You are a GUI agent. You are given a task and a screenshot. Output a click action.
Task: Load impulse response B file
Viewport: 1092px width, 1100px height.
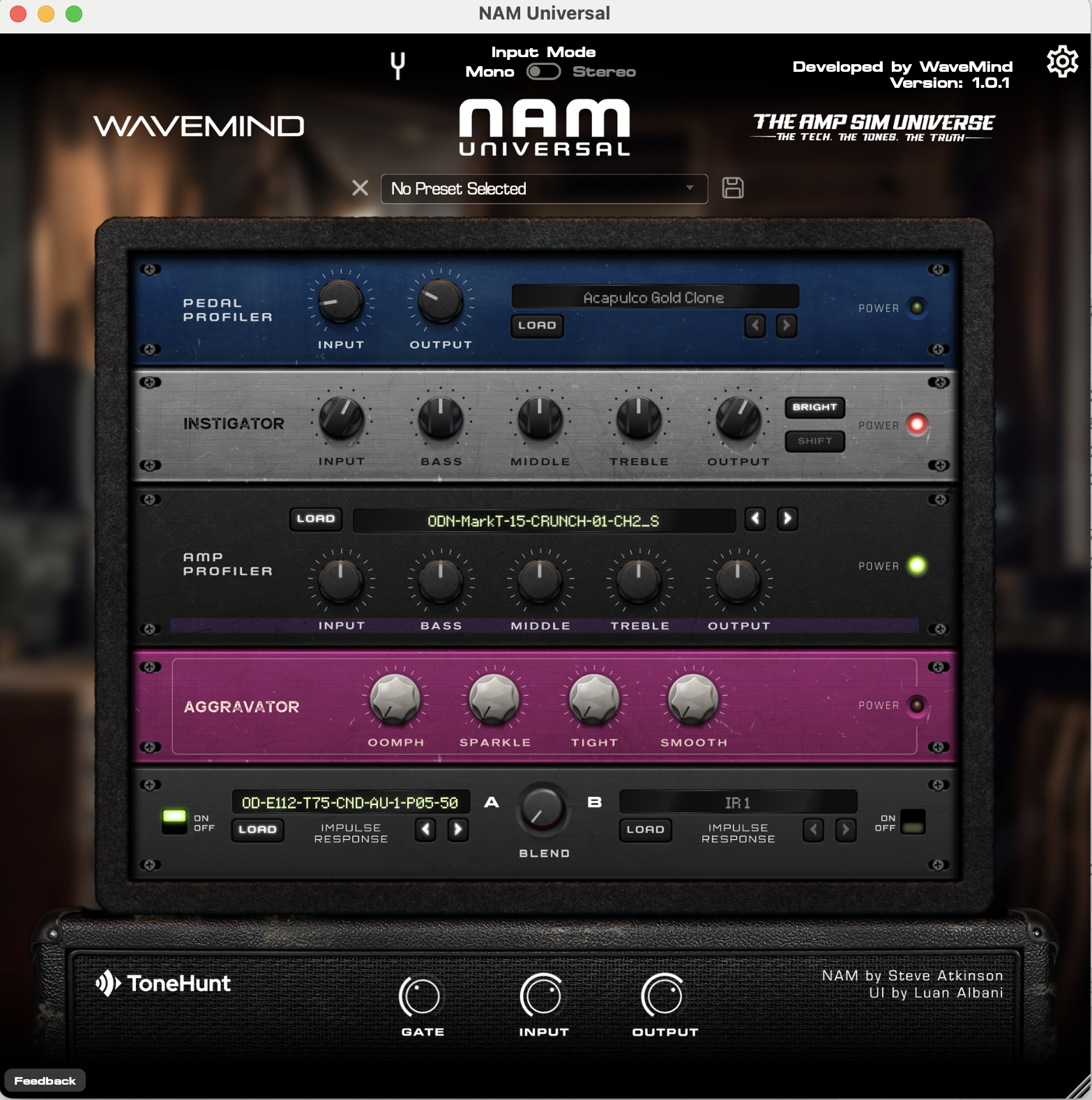click(x=645, y=830)
